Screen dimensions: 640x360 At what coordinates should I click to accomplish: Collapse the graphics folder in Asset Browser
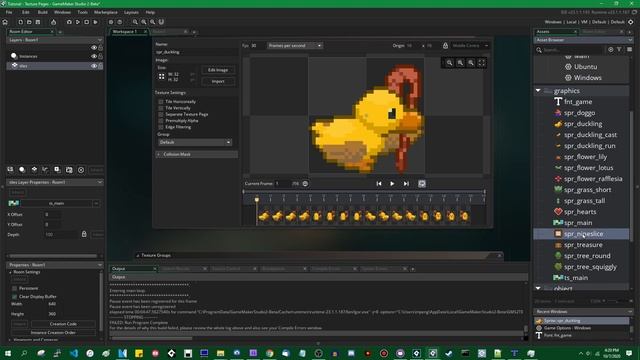tap(538, 91)
